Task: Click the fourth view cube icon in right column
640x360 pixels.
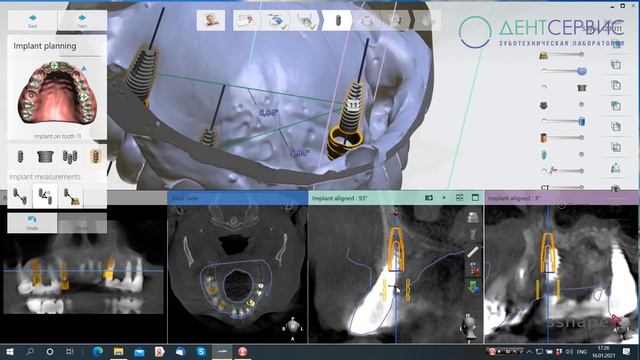Action: pos(616,106)
